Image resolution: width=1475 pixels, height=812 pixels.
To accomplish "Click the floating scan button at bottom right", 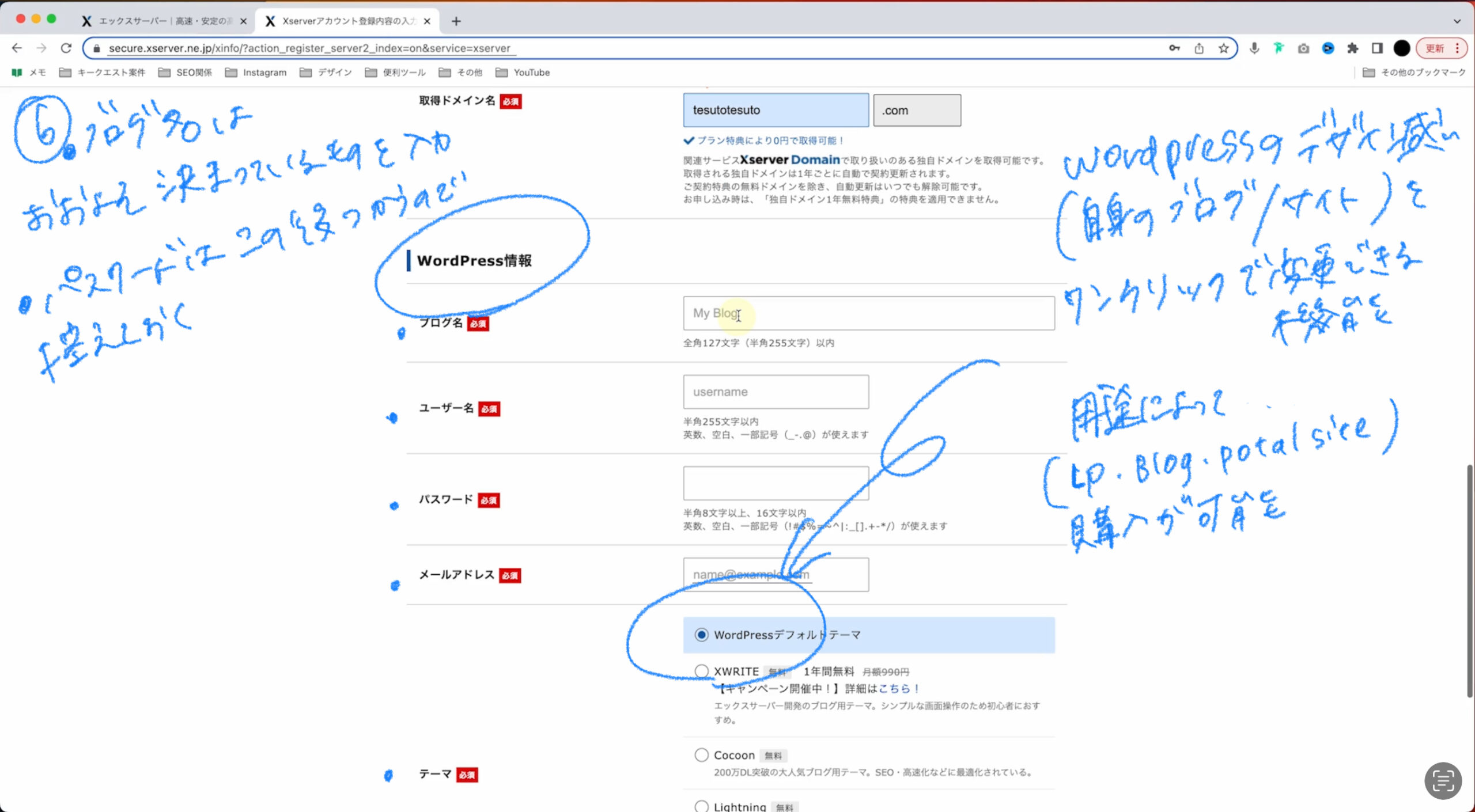I will pyautogui.click(x=1442, y=781).
